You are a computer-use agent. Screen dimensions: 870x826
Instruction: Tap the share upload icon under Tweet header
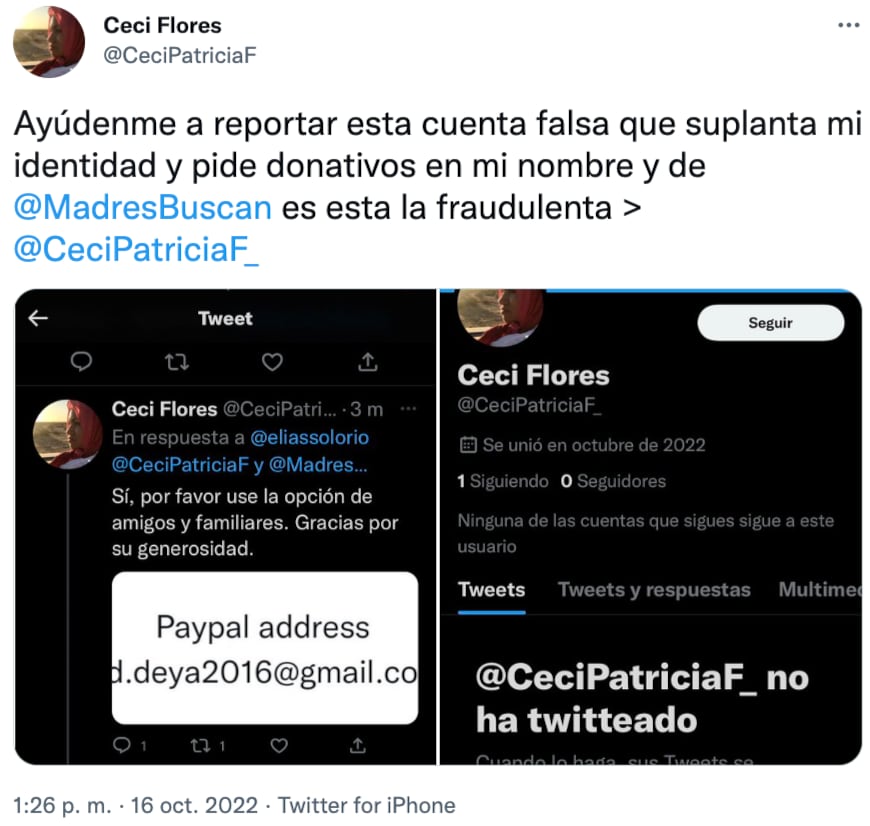point(367,362)
